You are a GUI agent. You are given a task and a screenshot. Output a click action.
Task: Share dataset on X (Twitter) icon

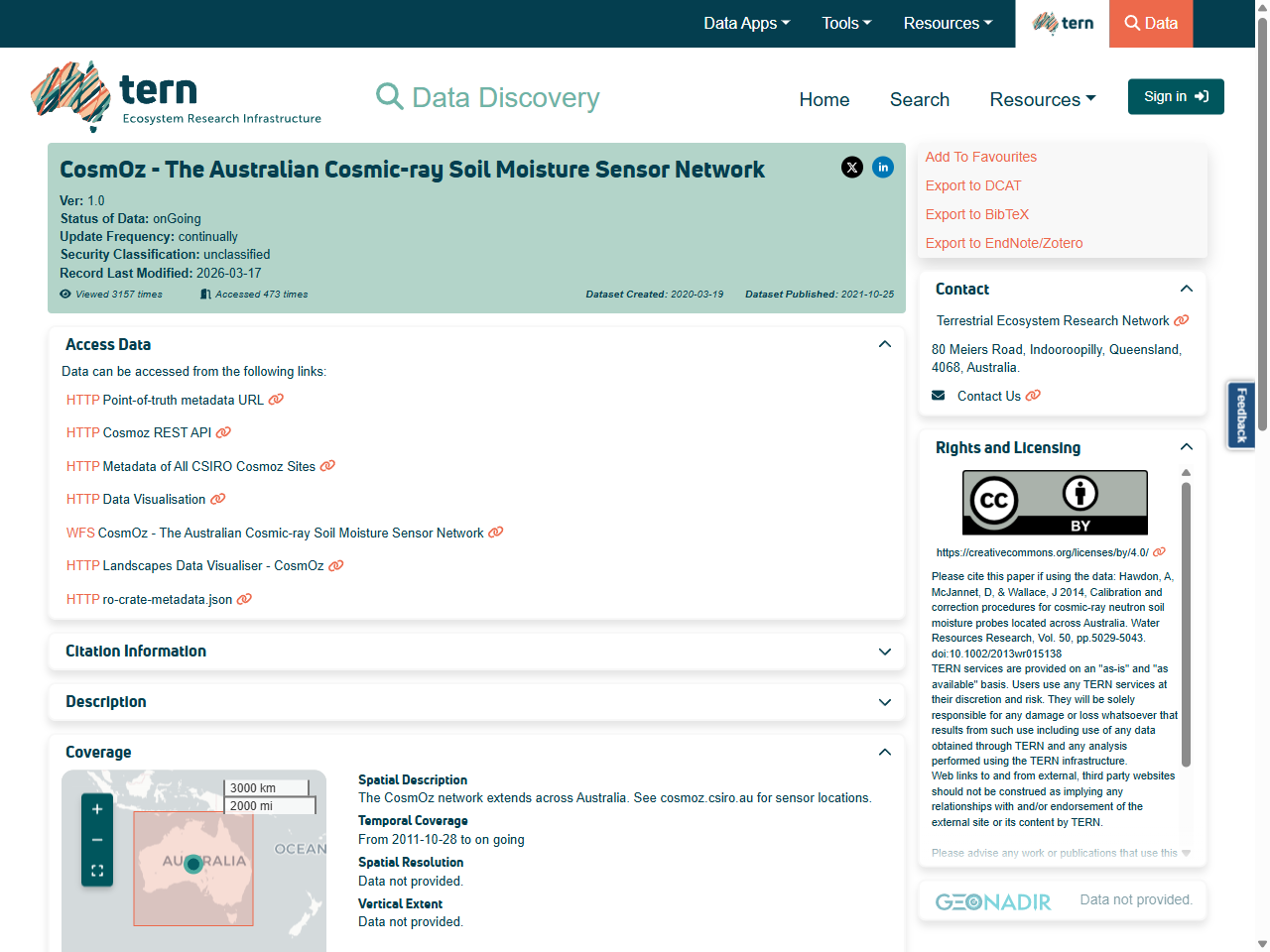pyautogui.click(x=852, y=168)
